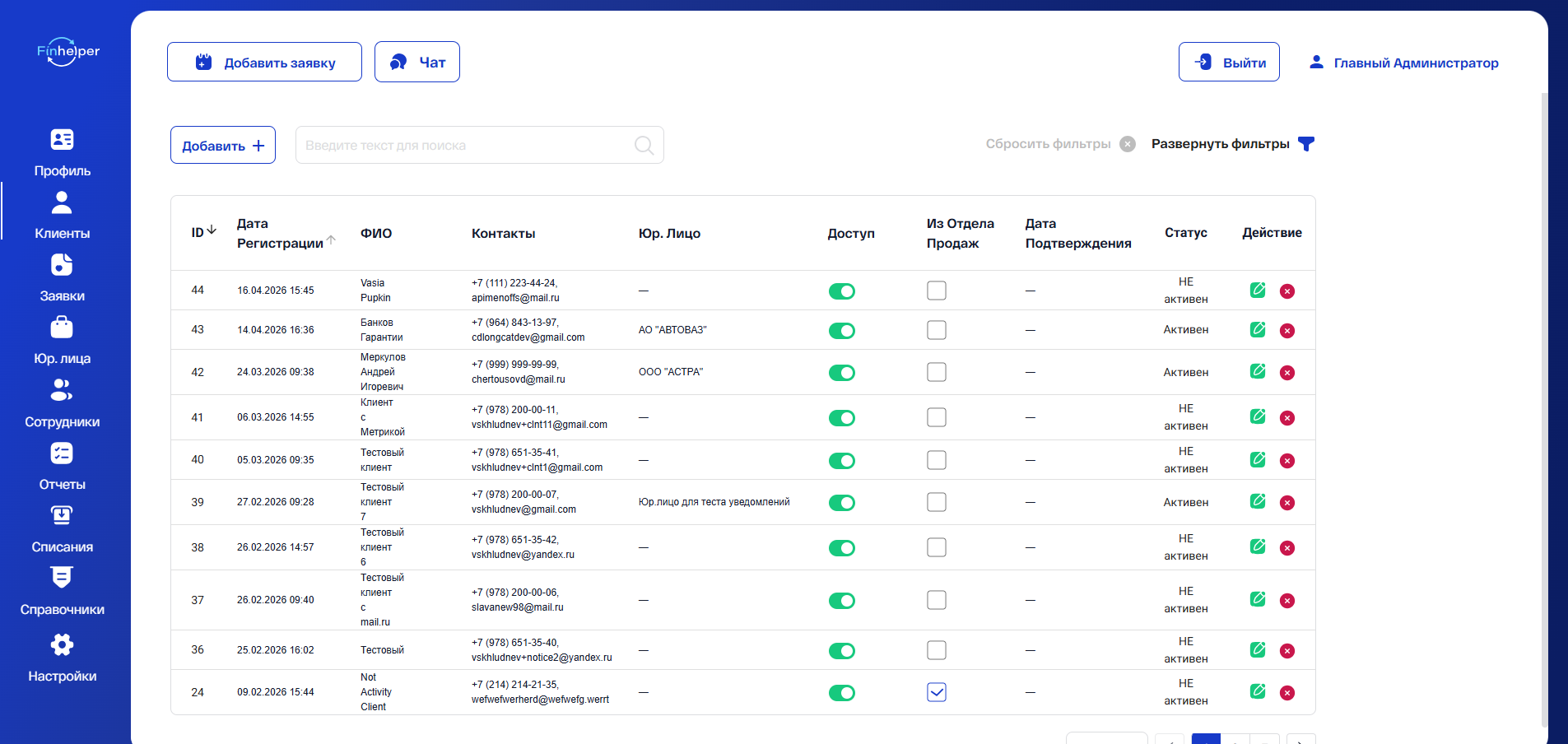Go to Клиенты in sidebar
1568x744 pixels.
63,216
